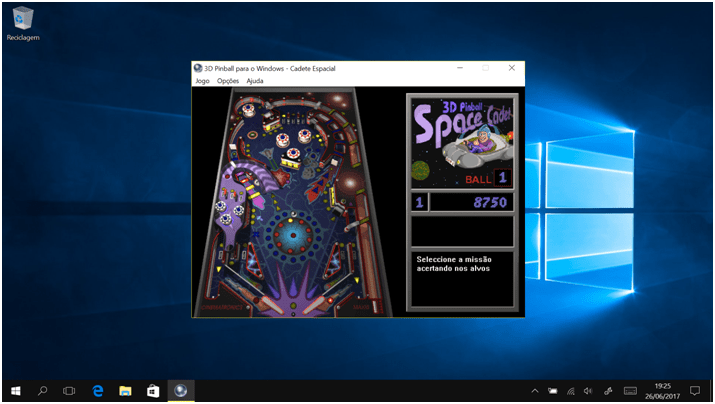Click the Space Cadet logo image
The width and height of the screenshot is (715, 404).
click(x=461, y=140)
